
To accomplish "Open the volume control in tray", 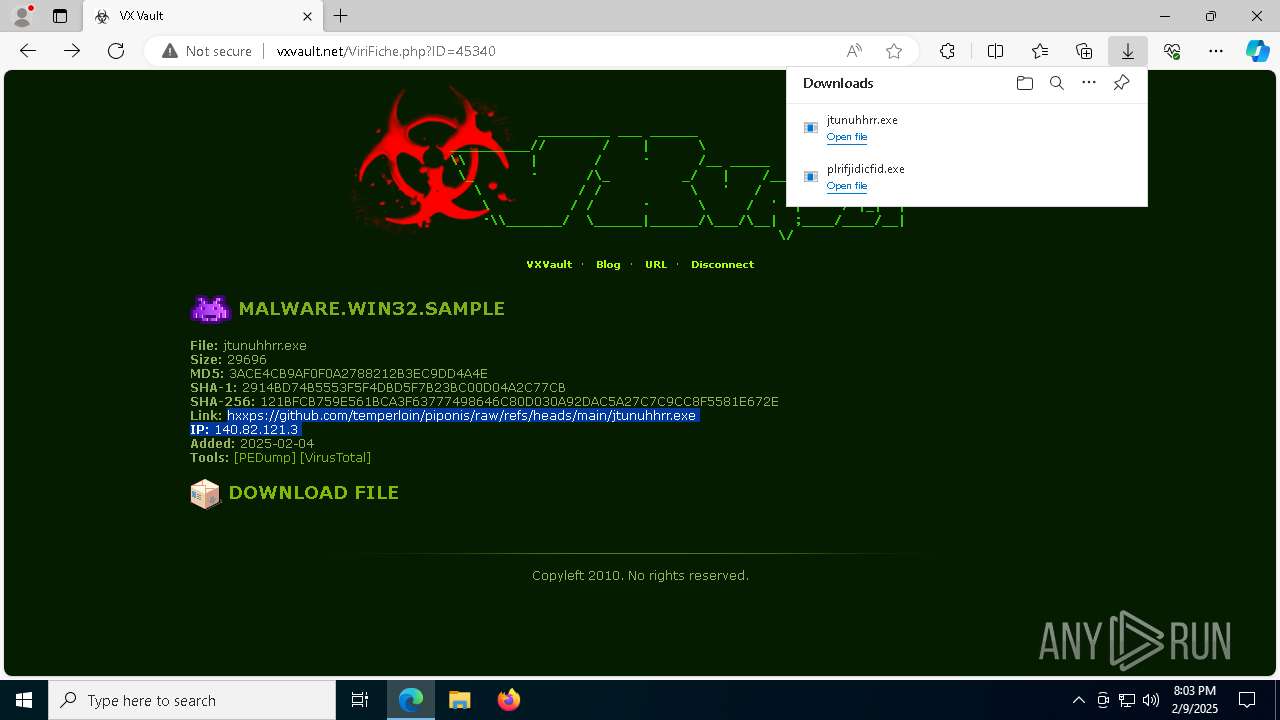I will (1151, 700).
